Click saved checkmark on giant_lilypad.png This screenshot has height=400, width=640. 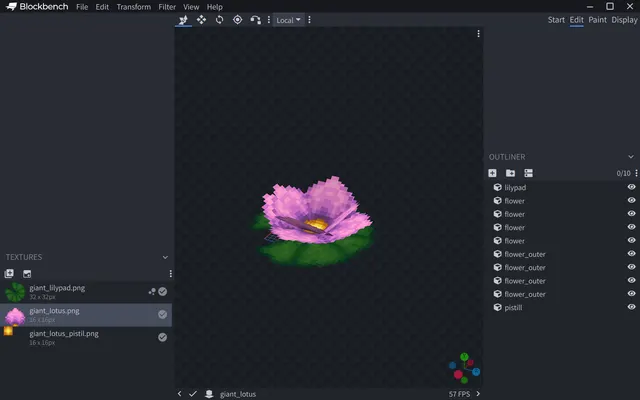click(x=162, y=291)
